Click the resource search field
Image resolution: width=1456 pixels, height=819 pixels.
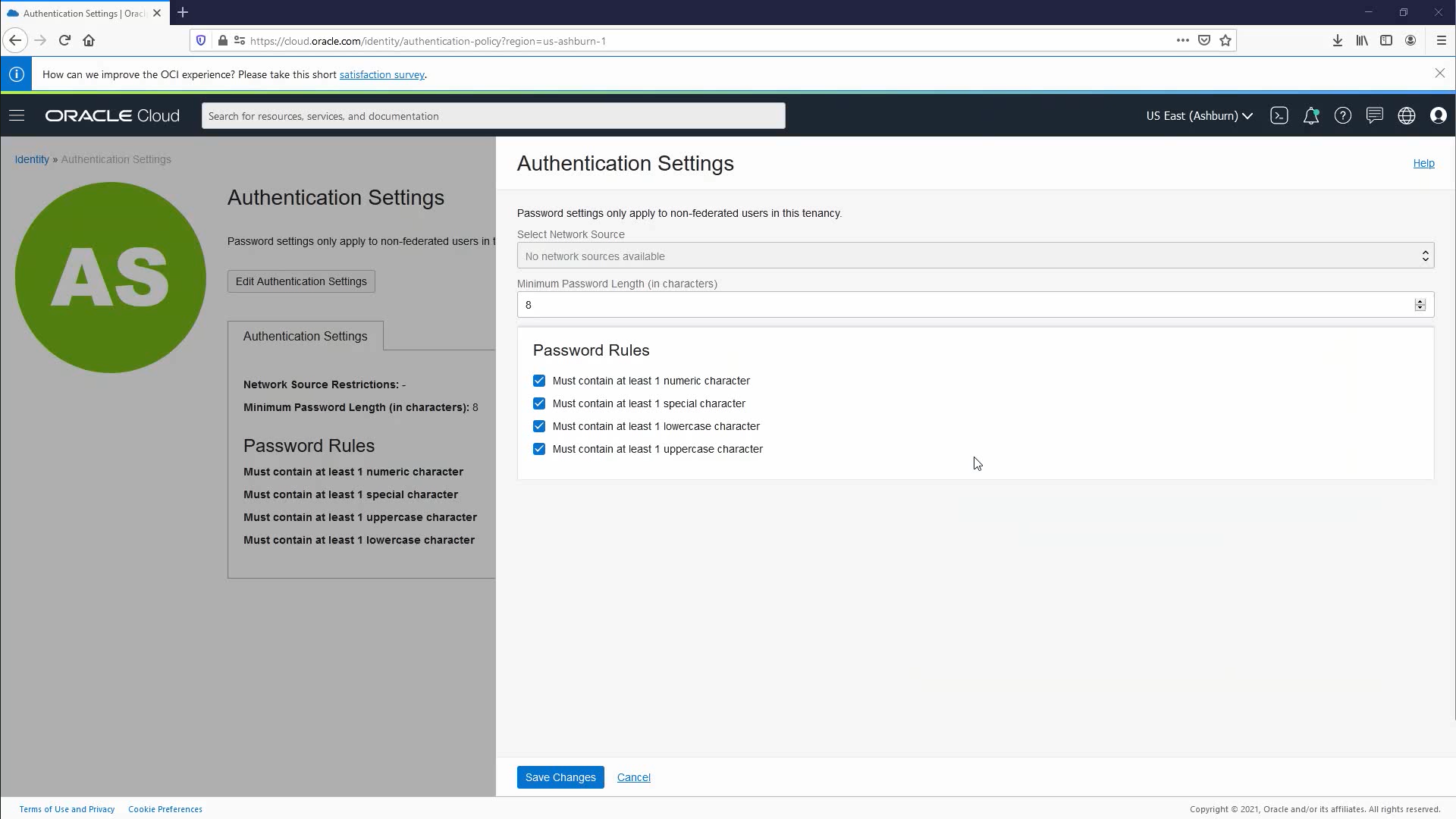pyautogui.click(x=493, y=116)
